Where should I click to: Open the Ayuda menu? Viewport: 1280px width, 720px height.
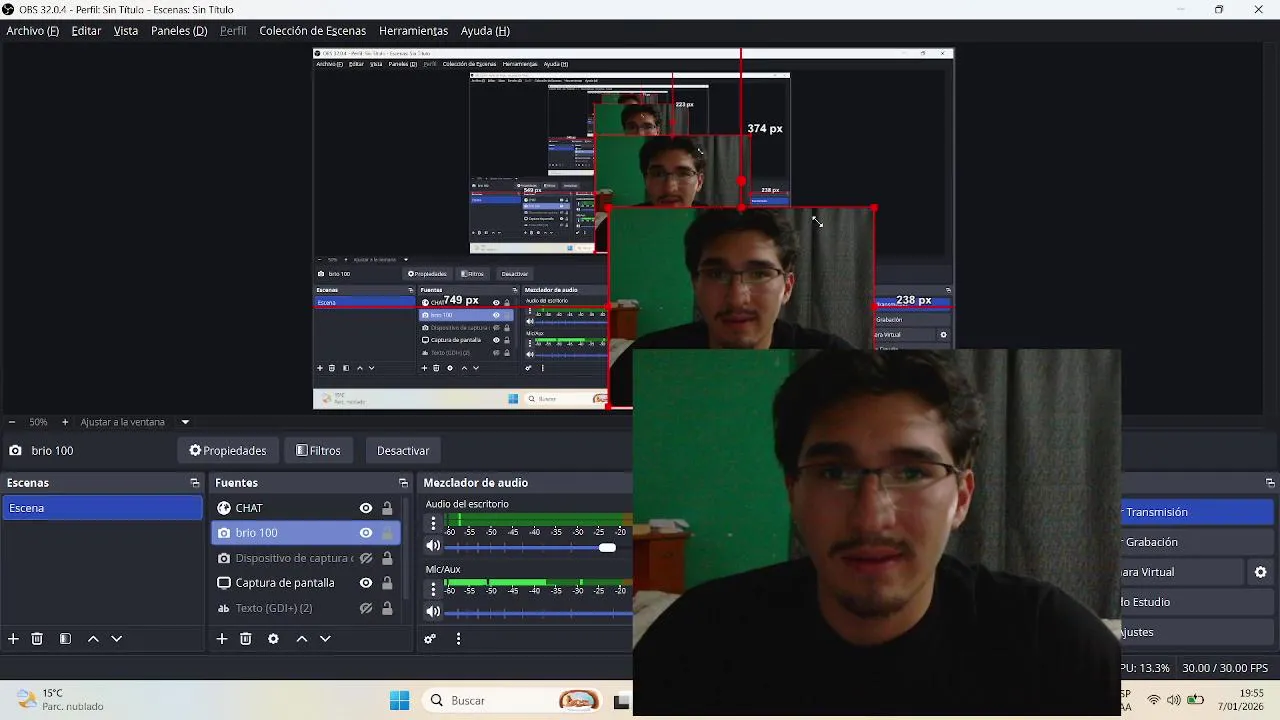coord(485,31)
